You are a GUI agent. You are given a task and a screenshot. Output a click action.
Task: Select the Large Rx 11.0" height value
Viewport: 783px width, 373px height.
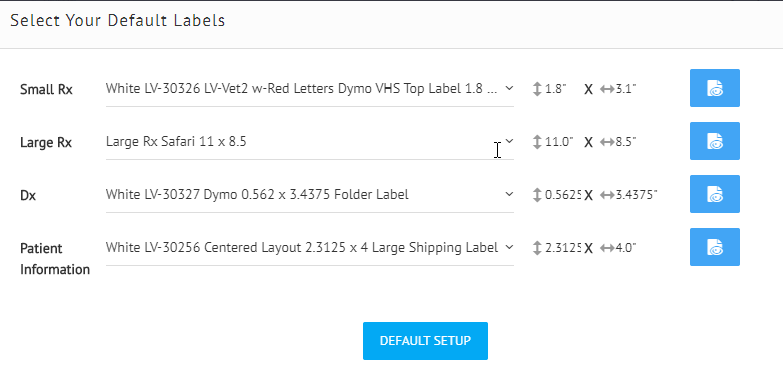tap(559, 142)
